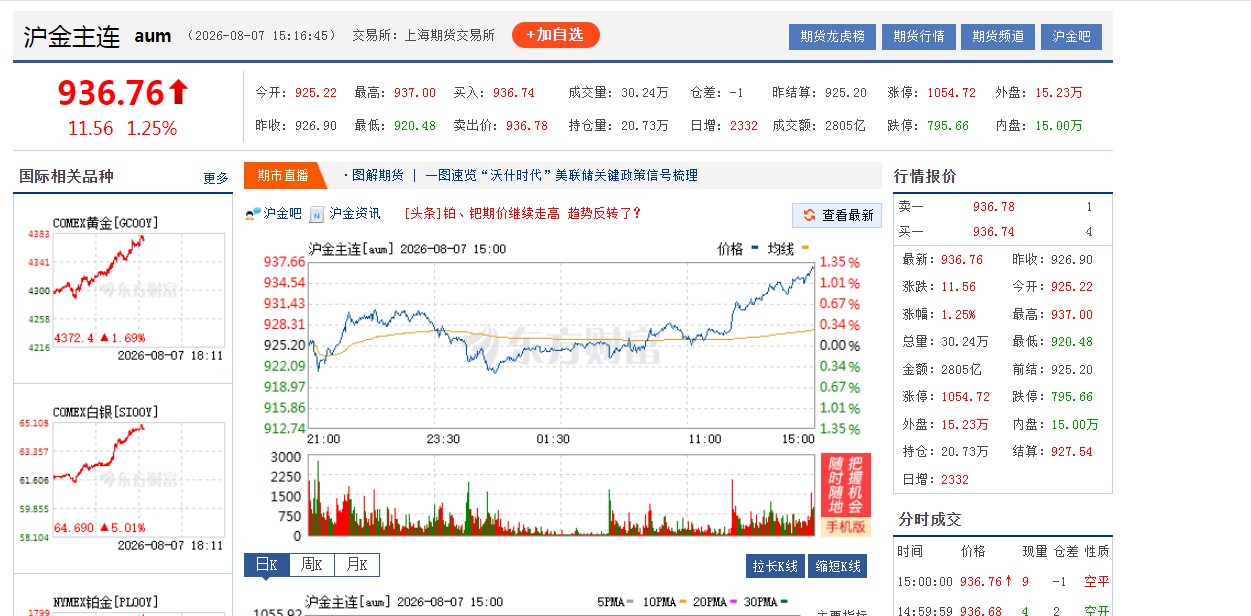
Task: Open 头条 铂钯期价继续走高 headline
Action: click(x=522, y=213)
